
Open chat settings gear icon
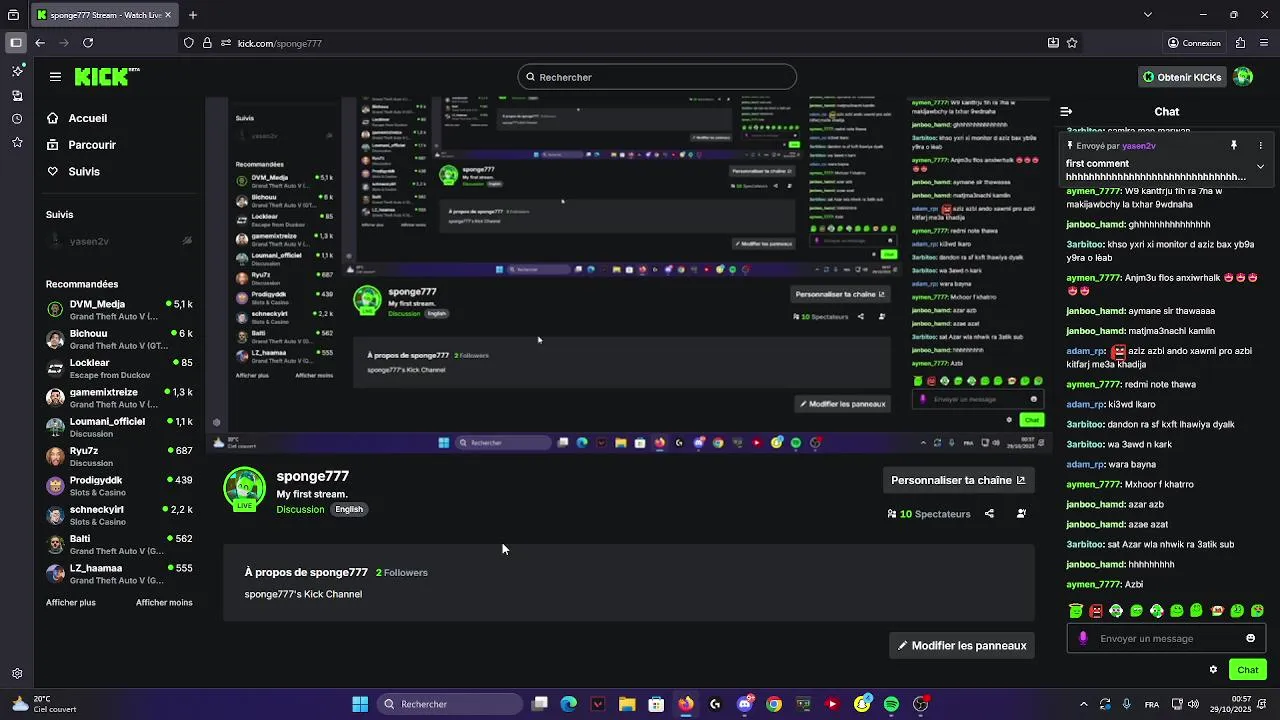click(x=1213, y=670)
